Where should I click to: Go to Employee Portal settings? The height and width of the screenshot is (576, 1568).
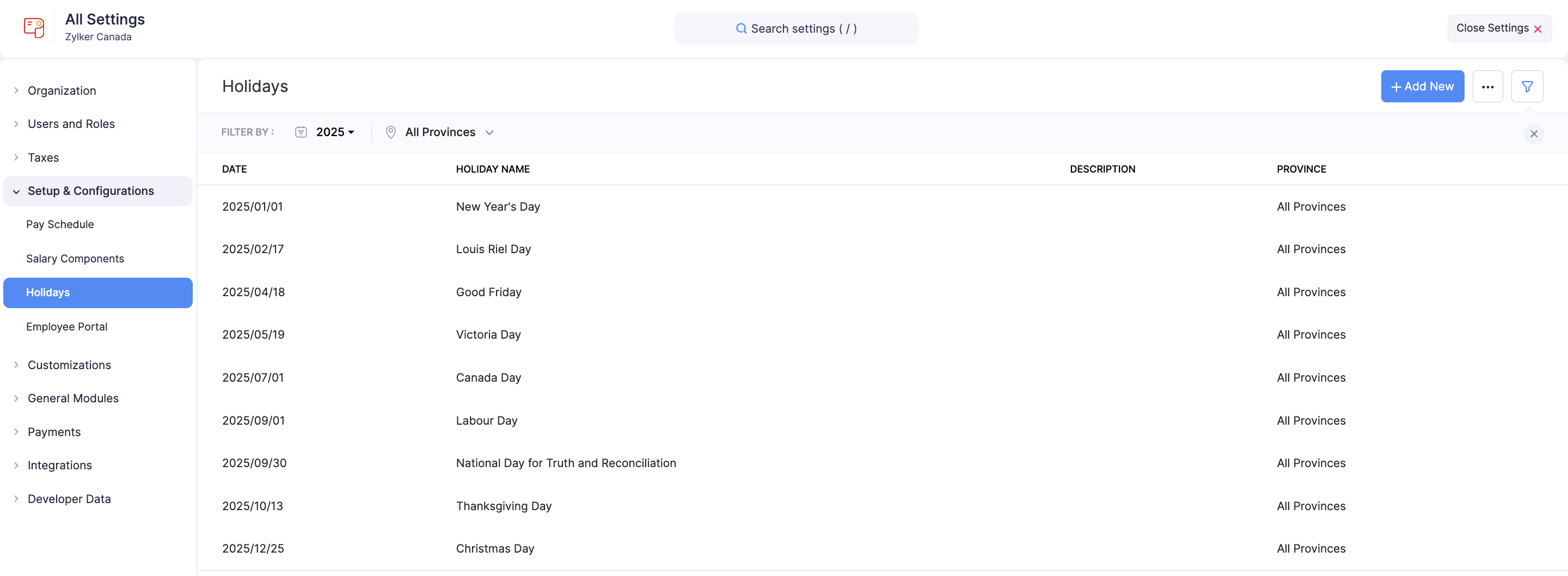click(67, 327)
